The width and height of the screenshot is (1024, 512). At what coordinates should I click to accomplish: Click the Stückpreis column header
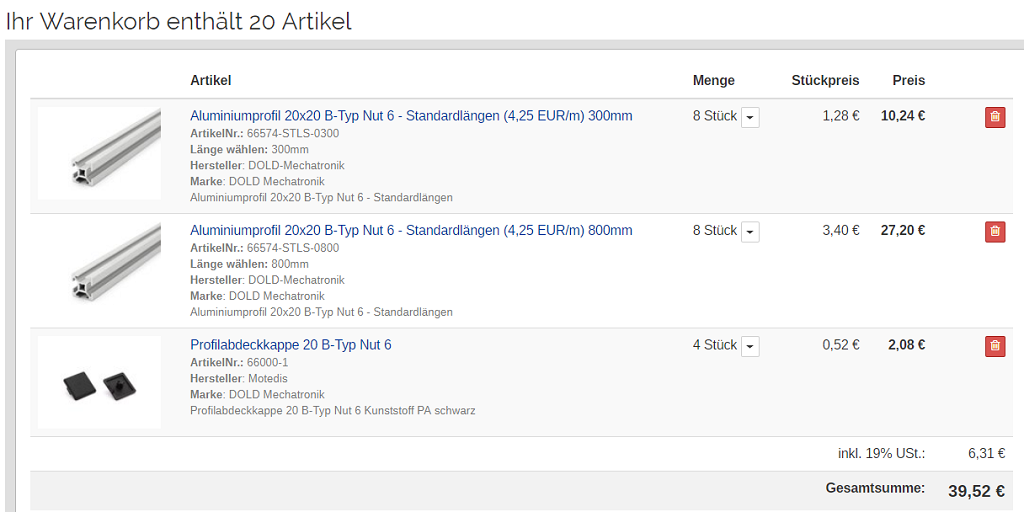coord(825,80)
